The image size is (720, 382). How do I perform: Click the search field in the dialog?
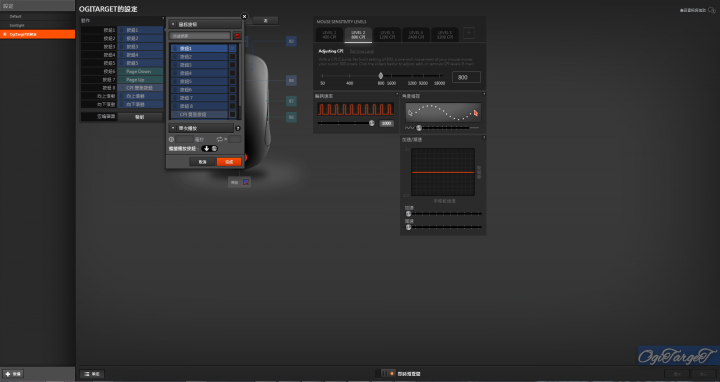tap(200, 36)
